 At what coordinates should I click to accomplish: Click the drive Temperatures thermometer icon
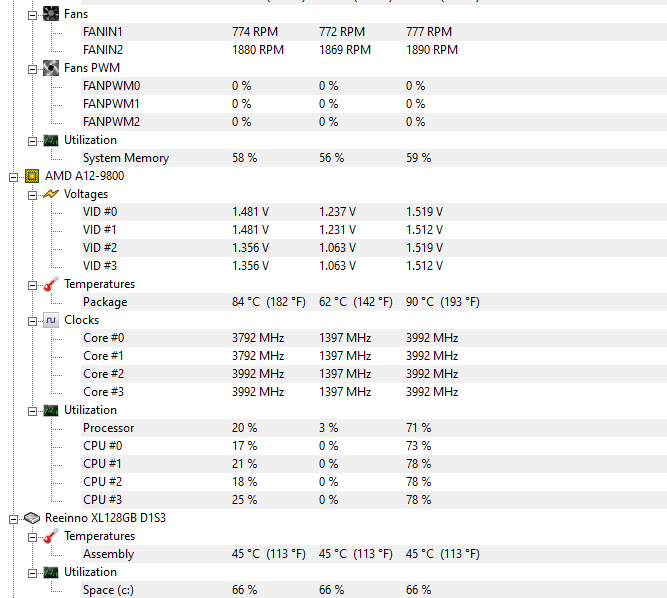[51, 536]
